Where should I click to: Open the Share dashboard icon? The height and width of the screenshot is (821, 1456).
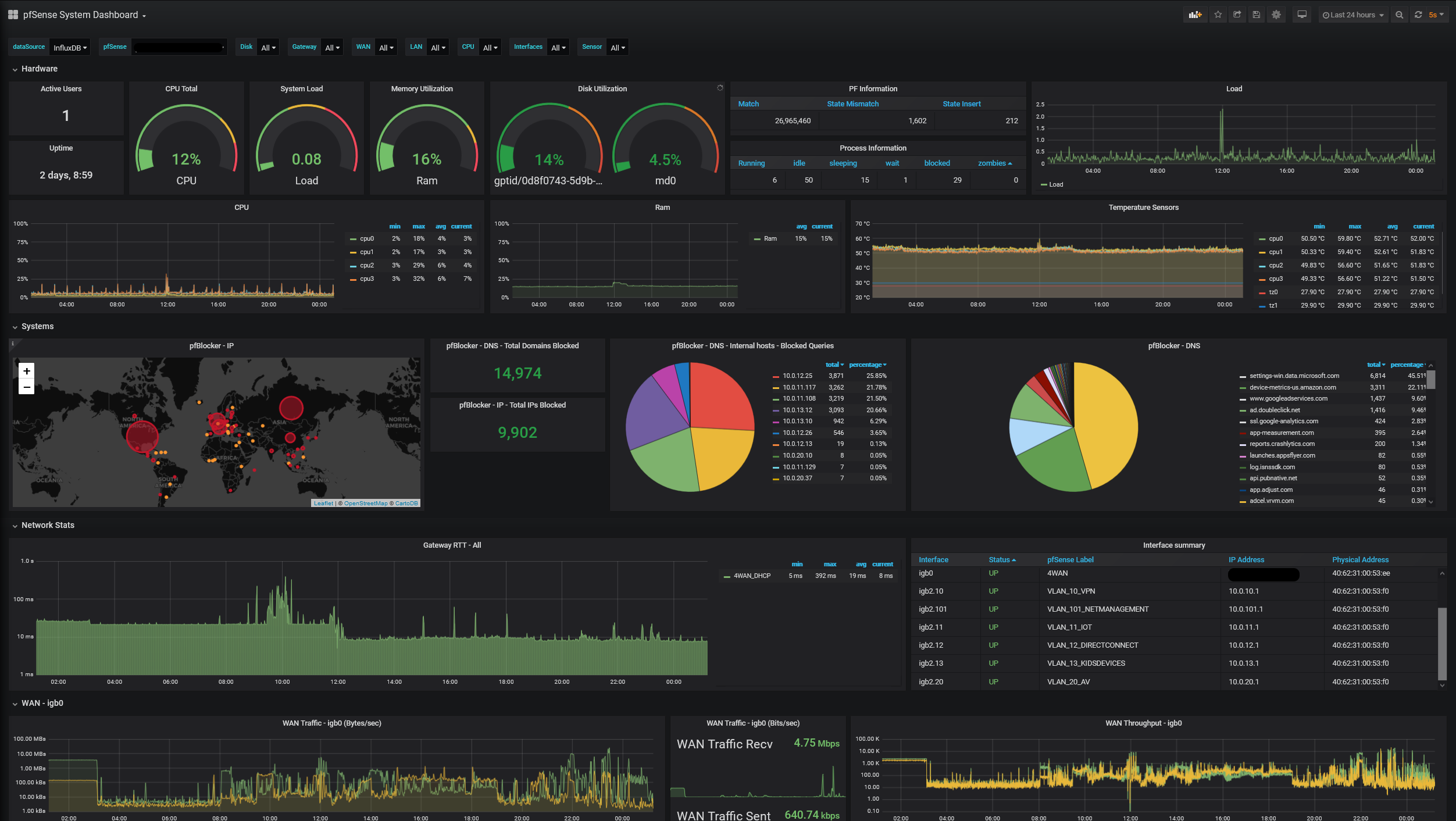click(1237, 15)
